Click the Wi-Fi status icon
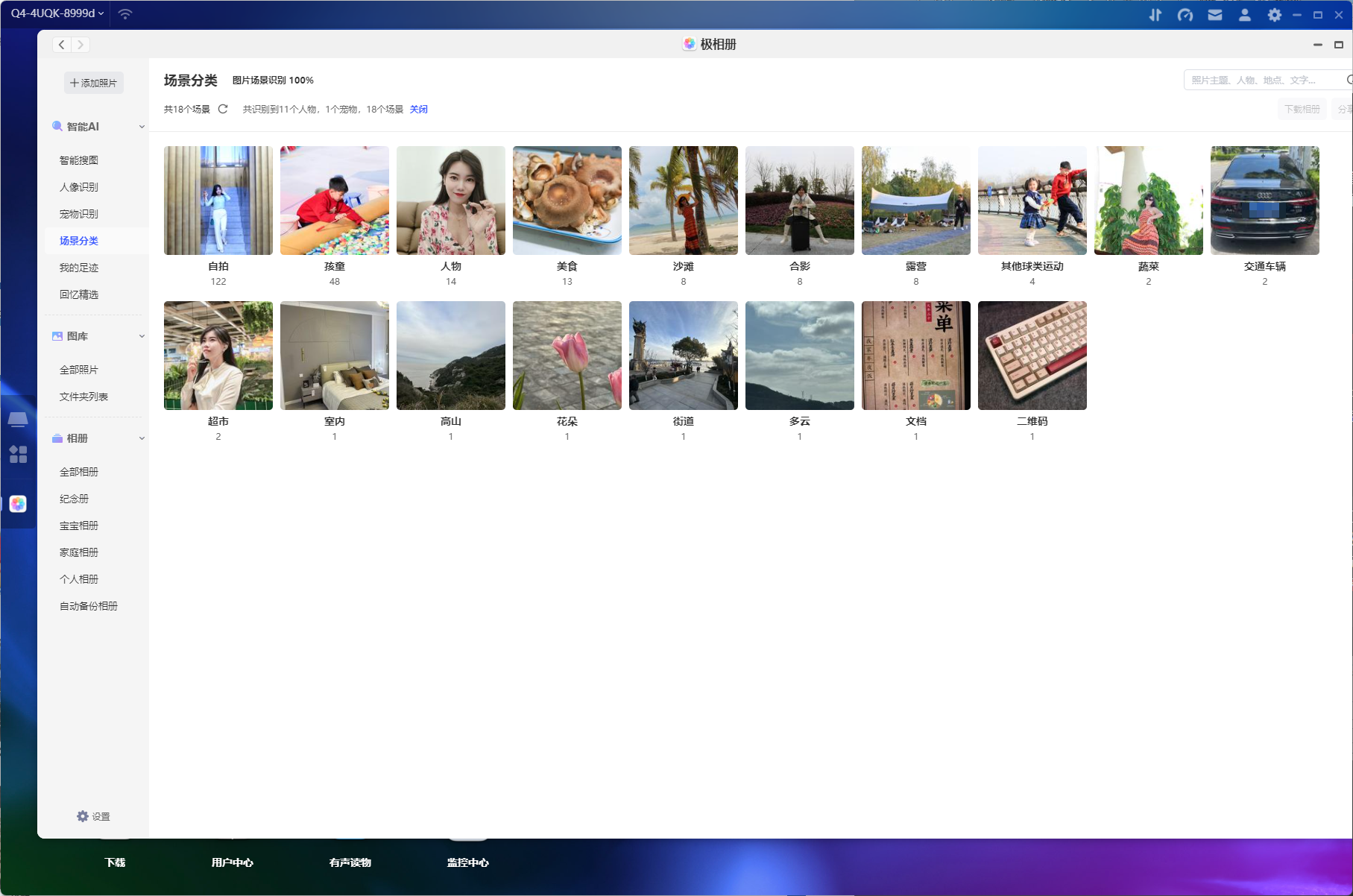Image resolution: width=1353 pixels, height=896 pixels. click(125, 13)
